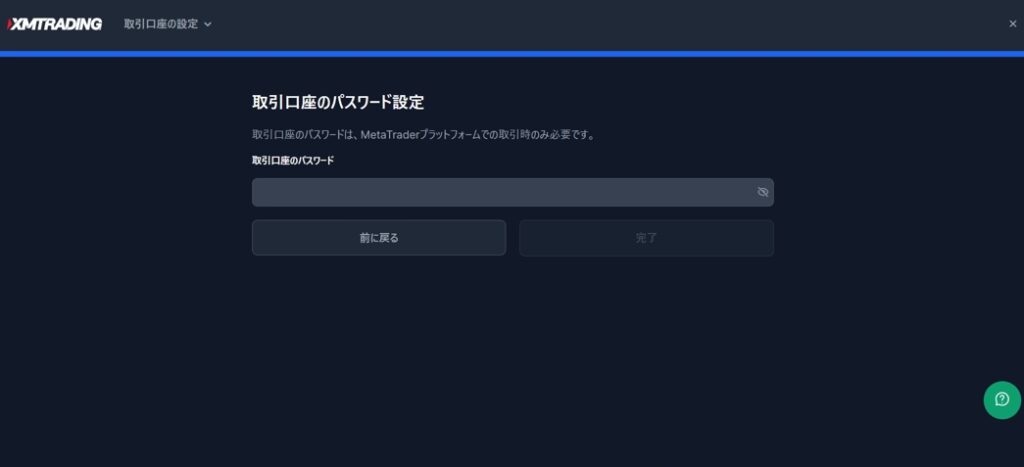
Task: Click the 取引口座の設定 text in the top bar
Action: tap(161, 24)
